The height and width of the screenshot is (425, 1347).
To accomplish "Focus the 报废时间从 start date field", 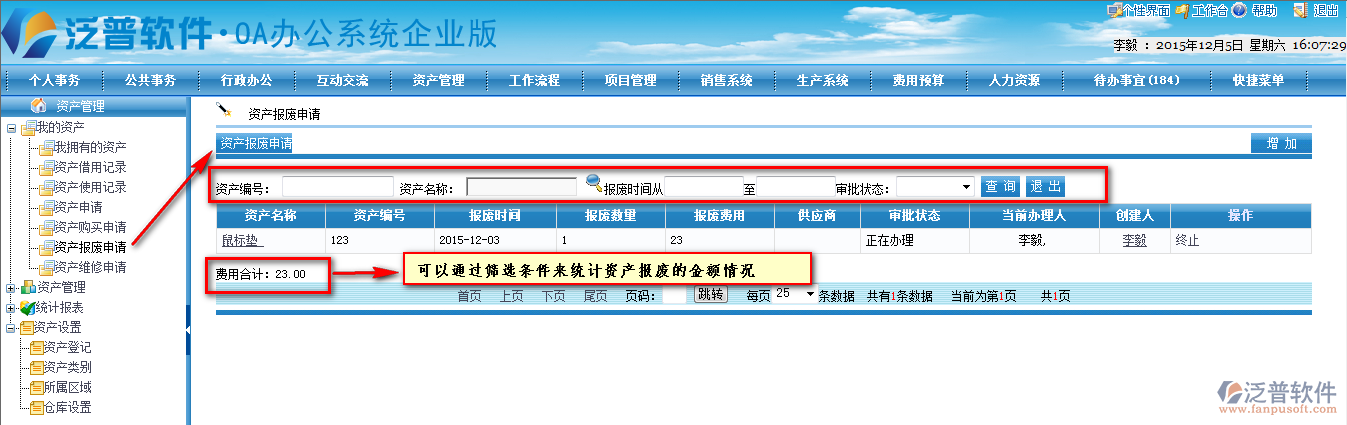I will coord(704,187).
